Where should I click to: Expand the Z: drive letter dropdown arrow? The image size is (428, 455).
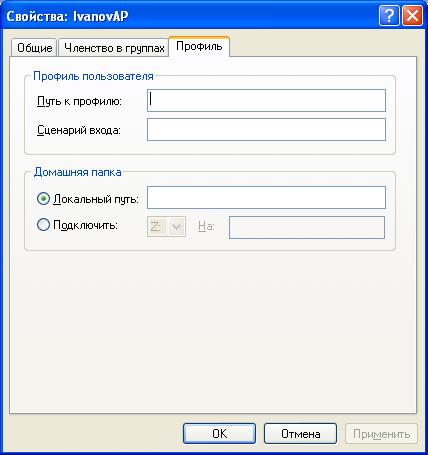pyautogui.click(x=176, y=227)
